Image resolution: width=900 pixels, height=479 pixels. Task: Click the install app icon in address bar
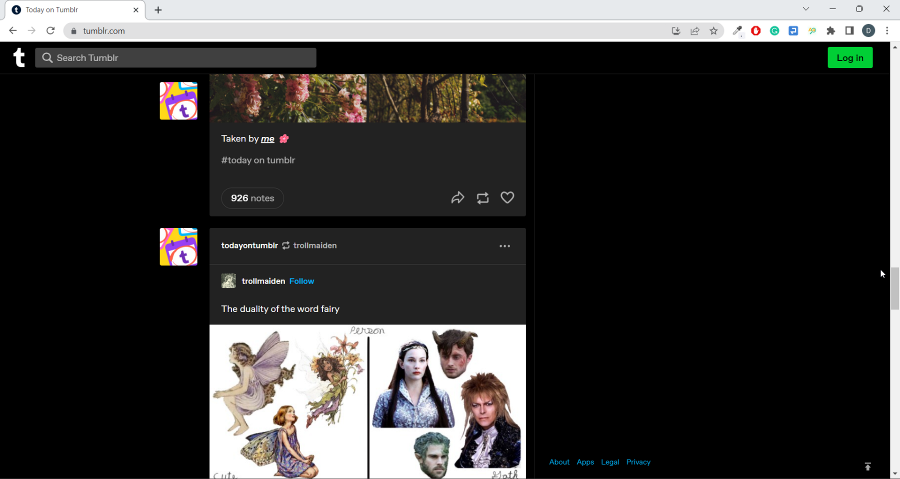pos(676,31)
